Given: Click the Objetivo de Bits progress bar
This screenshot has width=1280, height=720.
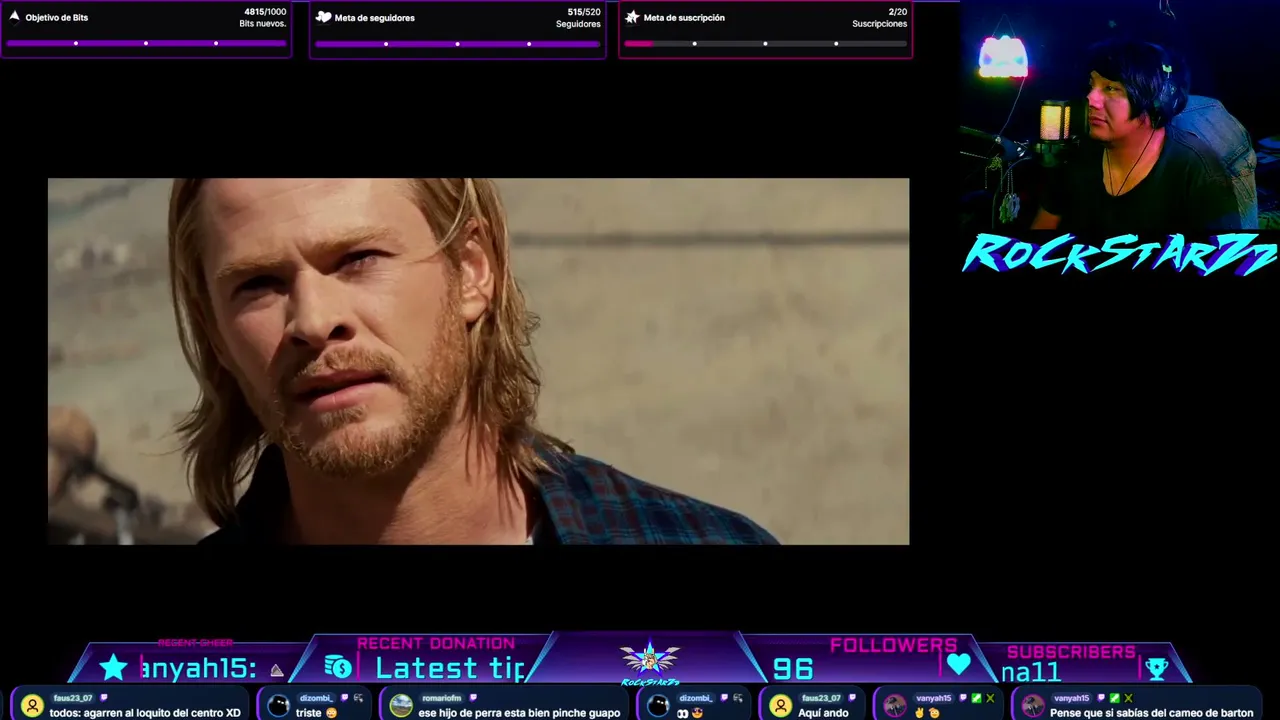Looking at the screenshot, I should point(146,43).
